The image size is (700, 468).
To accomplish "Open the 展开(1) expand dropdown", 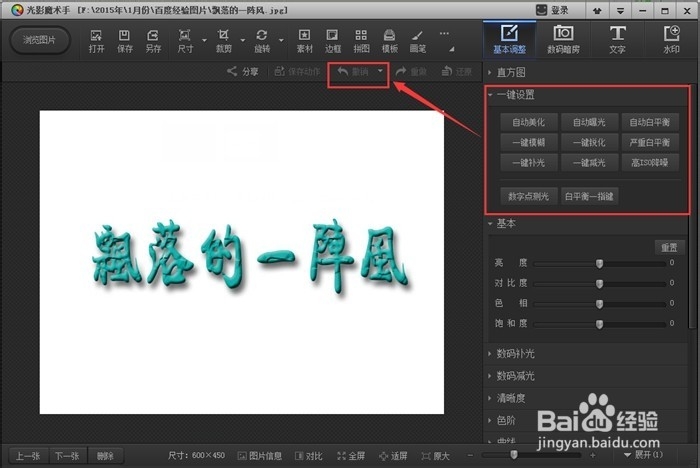I will click(643, 455).
